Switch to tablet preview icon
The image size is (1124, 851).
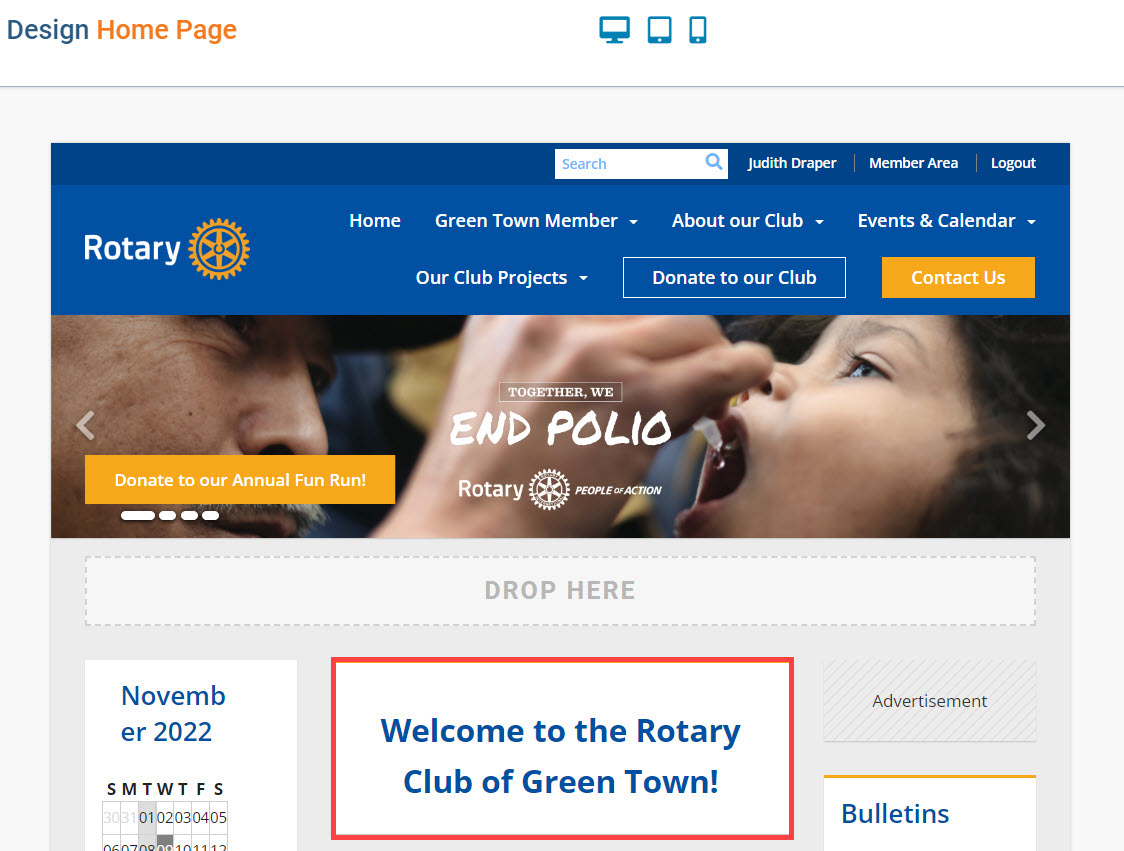coord(659,30)
